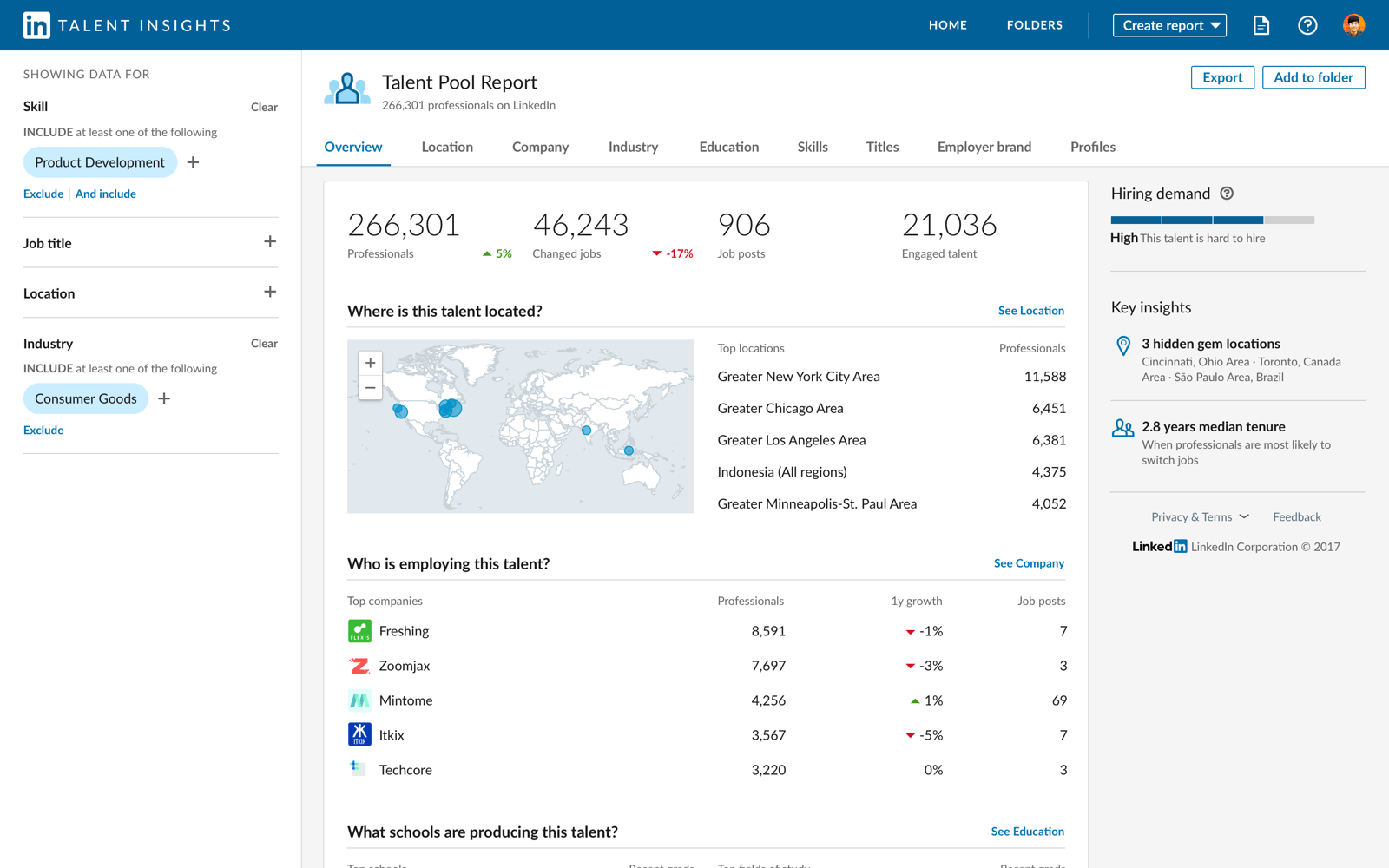
Task: Click the Talent Insights LinkedIn logo
Action: point(35,24)
